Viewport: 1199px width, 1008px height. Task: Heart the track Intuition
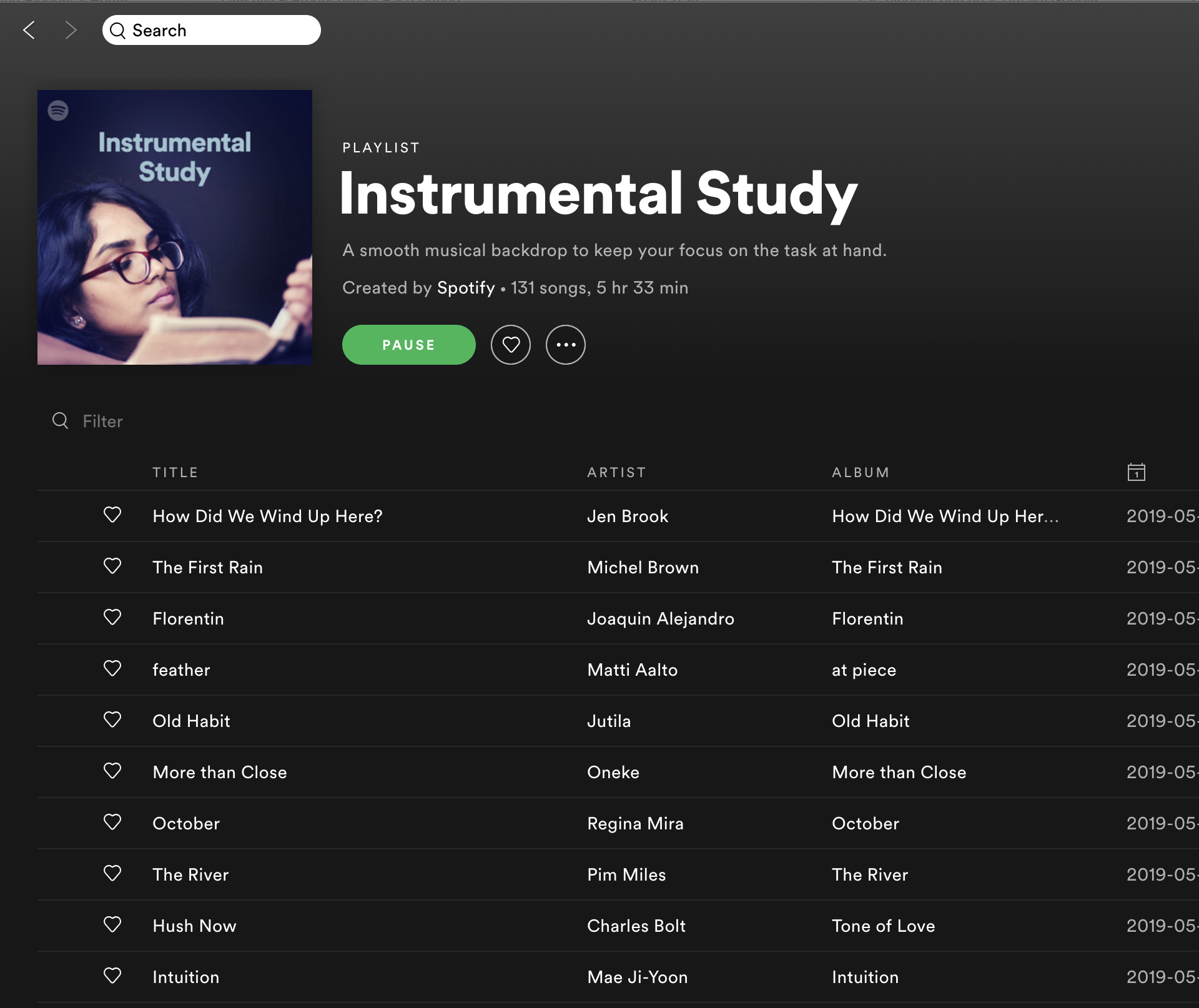[112, 976]
